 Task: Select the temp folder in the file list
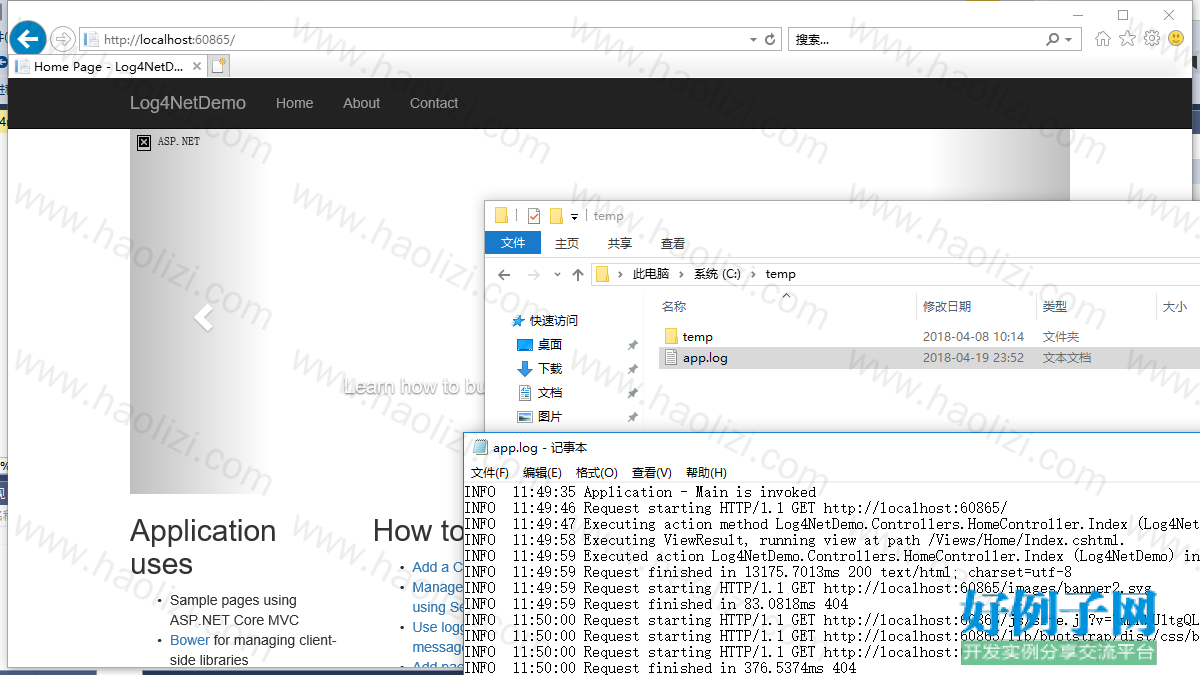[697, 337]
